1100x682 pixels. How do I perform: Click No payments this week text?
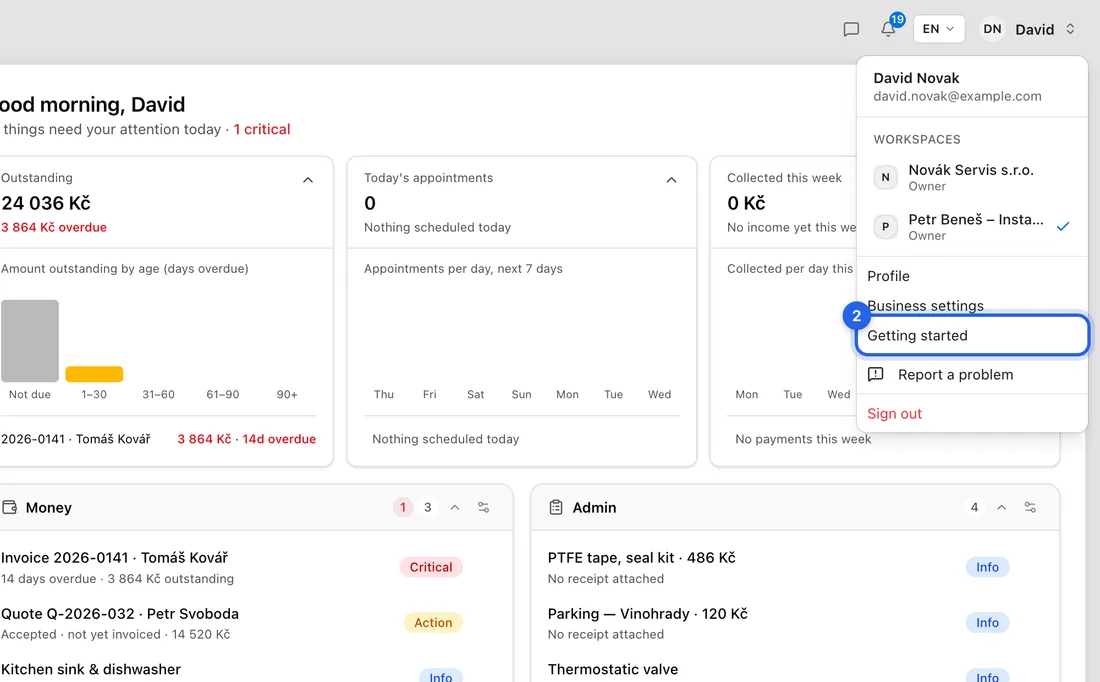tap(803, 439)
